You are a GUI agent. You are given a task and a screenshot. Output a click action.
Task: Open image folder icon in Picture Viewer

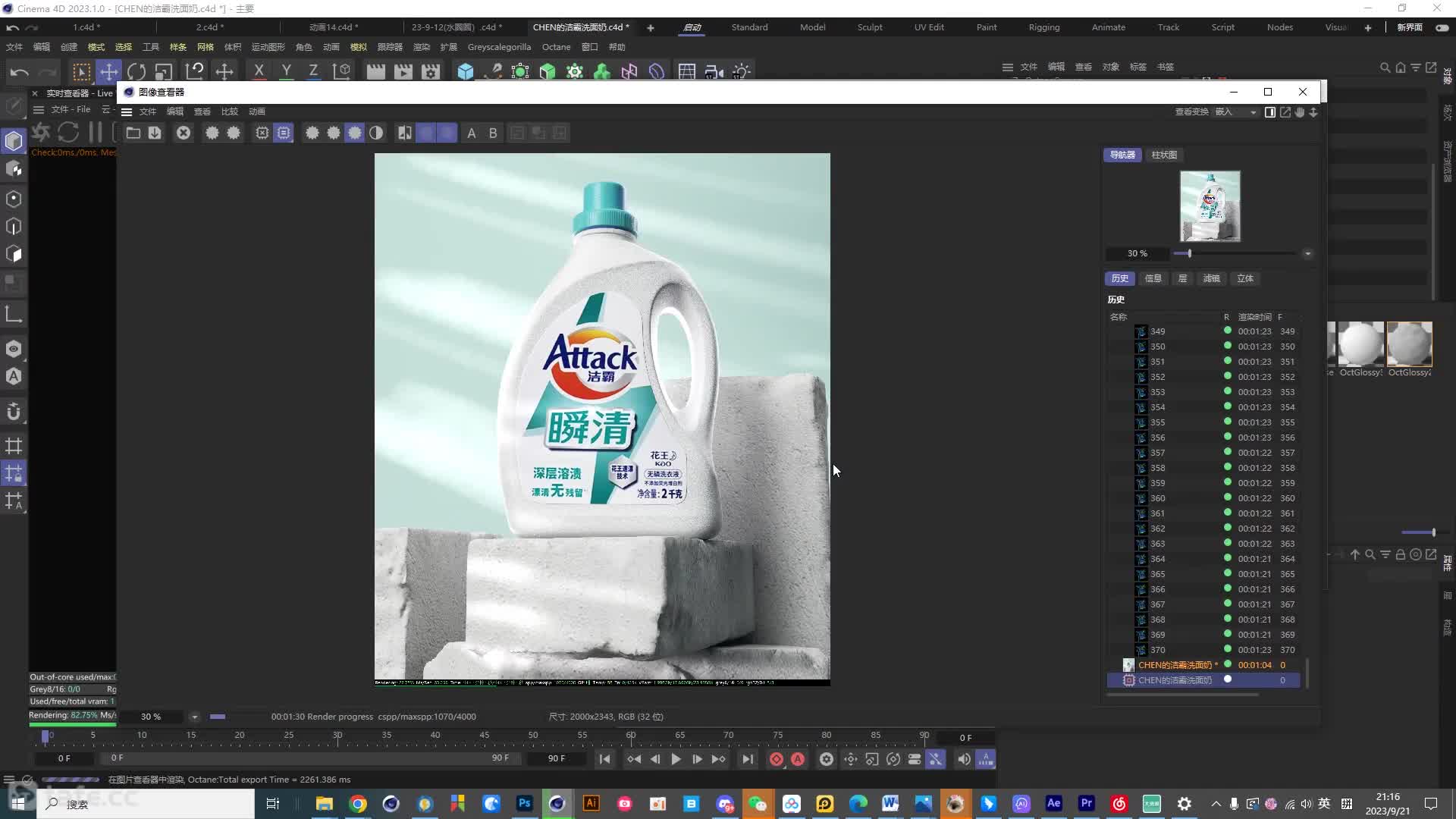tap(133, 133)
